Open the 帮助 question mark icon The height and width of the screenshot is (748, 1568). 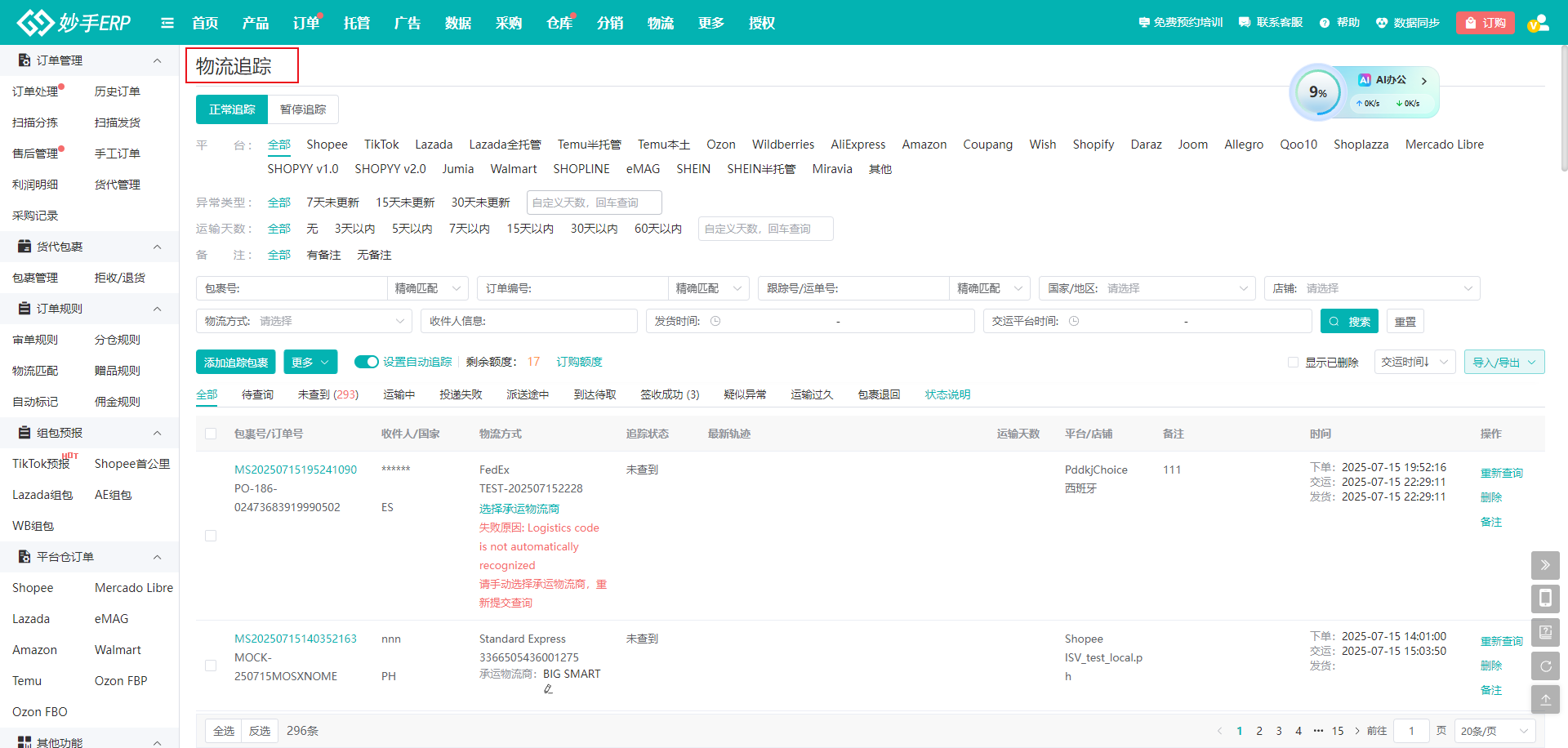coord(1325,23)
